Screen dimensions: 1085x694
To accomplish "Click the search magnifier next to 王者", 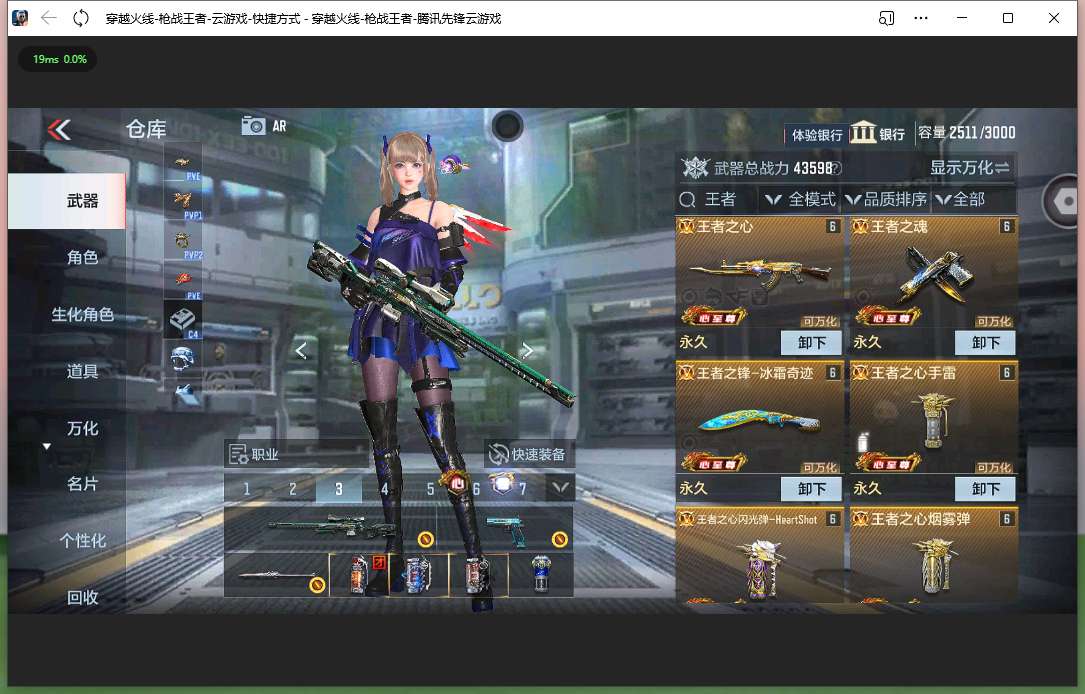I will [x=687, y=200].
